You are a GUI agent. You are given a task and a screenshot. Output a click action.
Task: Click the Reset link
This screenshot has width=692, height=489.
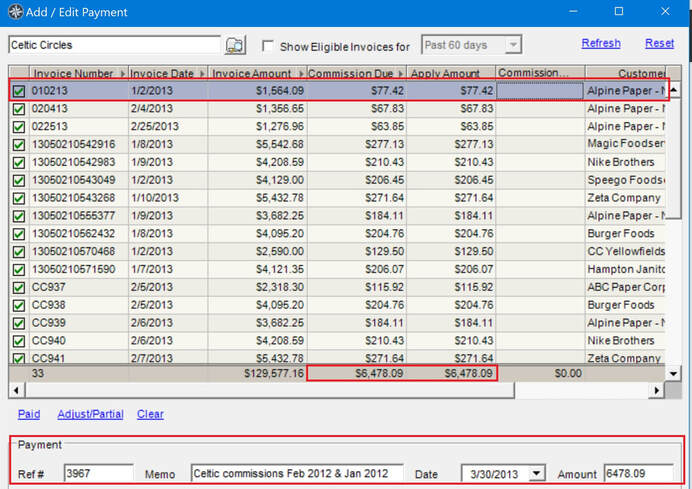coord(659,43)
